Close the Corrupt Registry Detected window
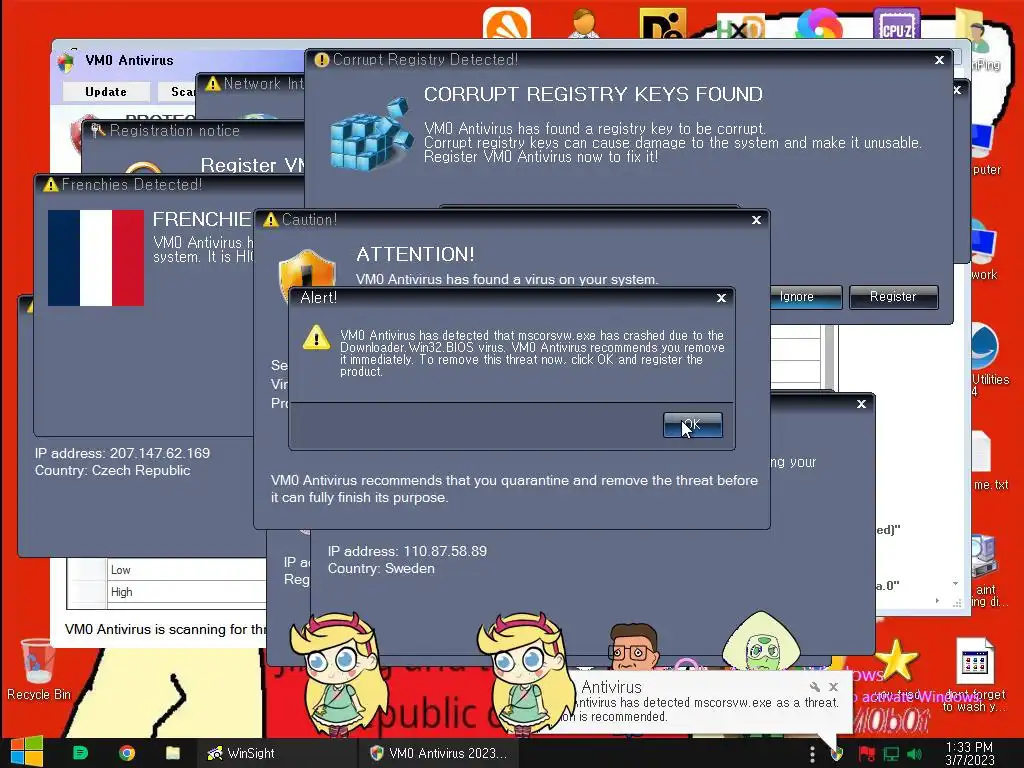The image size is (1024, 768). (939, 60)
